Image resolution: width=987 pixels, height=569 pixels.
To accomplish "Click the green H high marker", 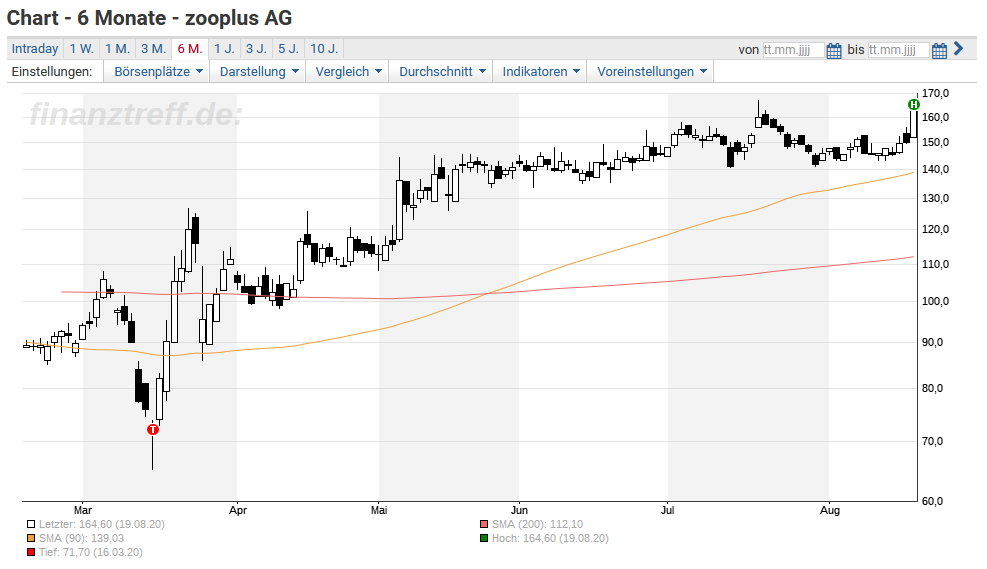I will (913, 104).
